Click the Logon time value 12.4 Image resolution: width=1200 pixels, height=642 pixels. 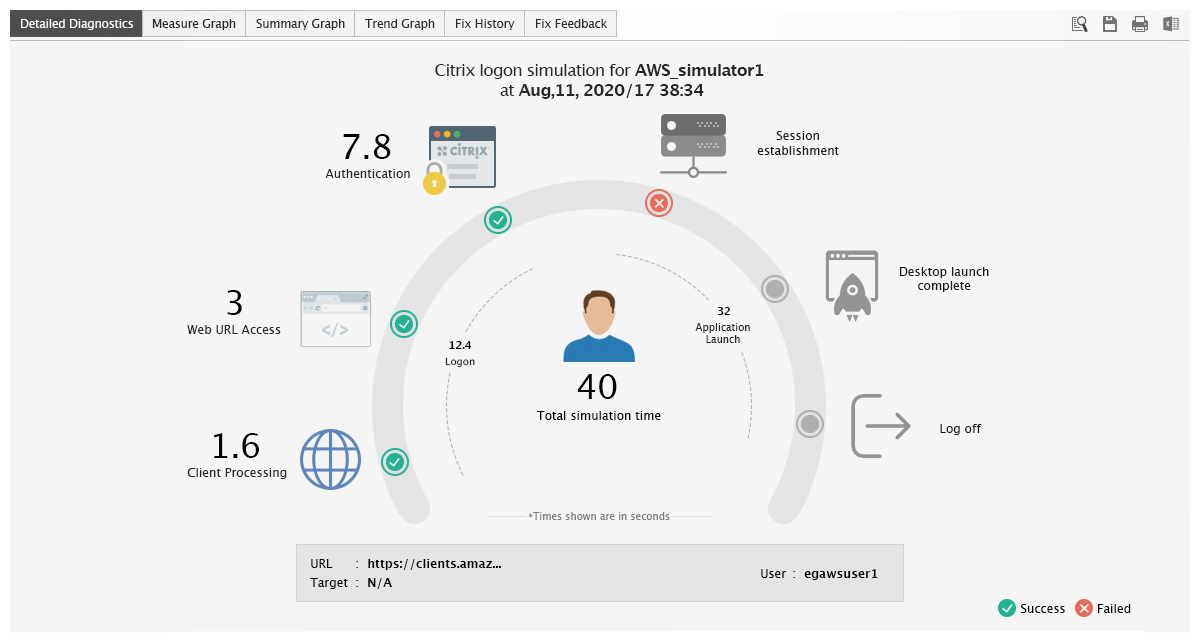pyautogui.click(x=460, y=345)
